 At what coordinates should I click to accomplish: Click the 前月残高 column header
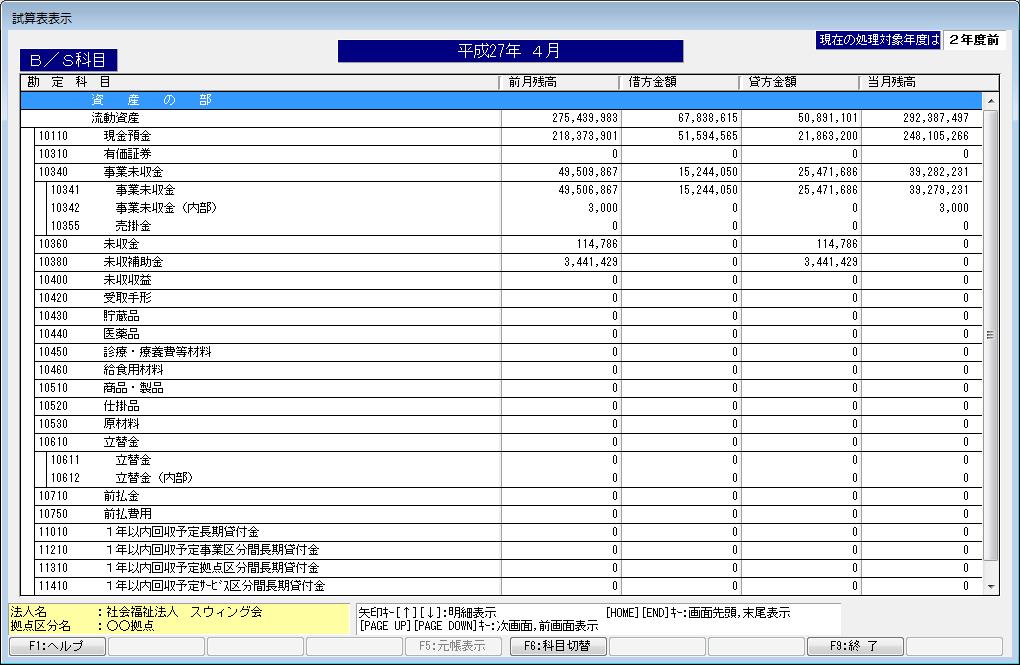(560, 82)
